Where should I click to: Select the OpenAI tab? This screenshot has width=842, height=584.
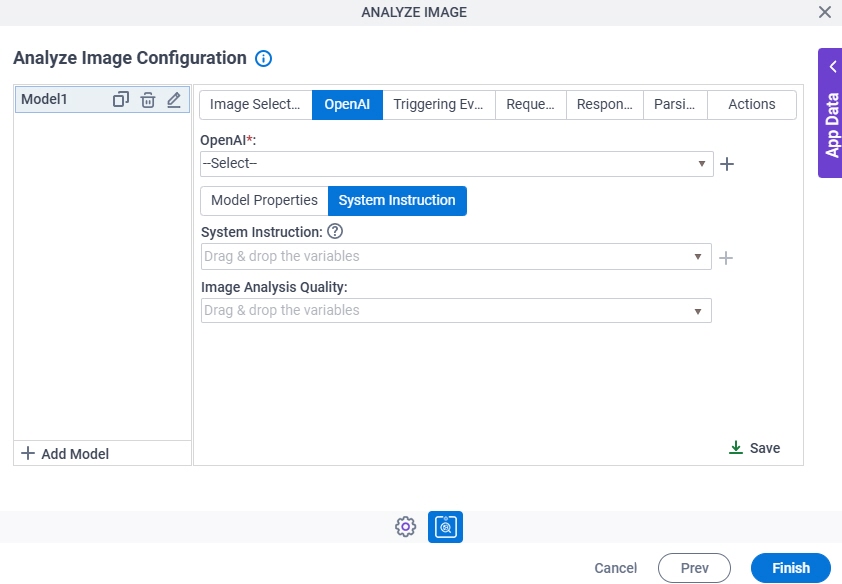347,105
